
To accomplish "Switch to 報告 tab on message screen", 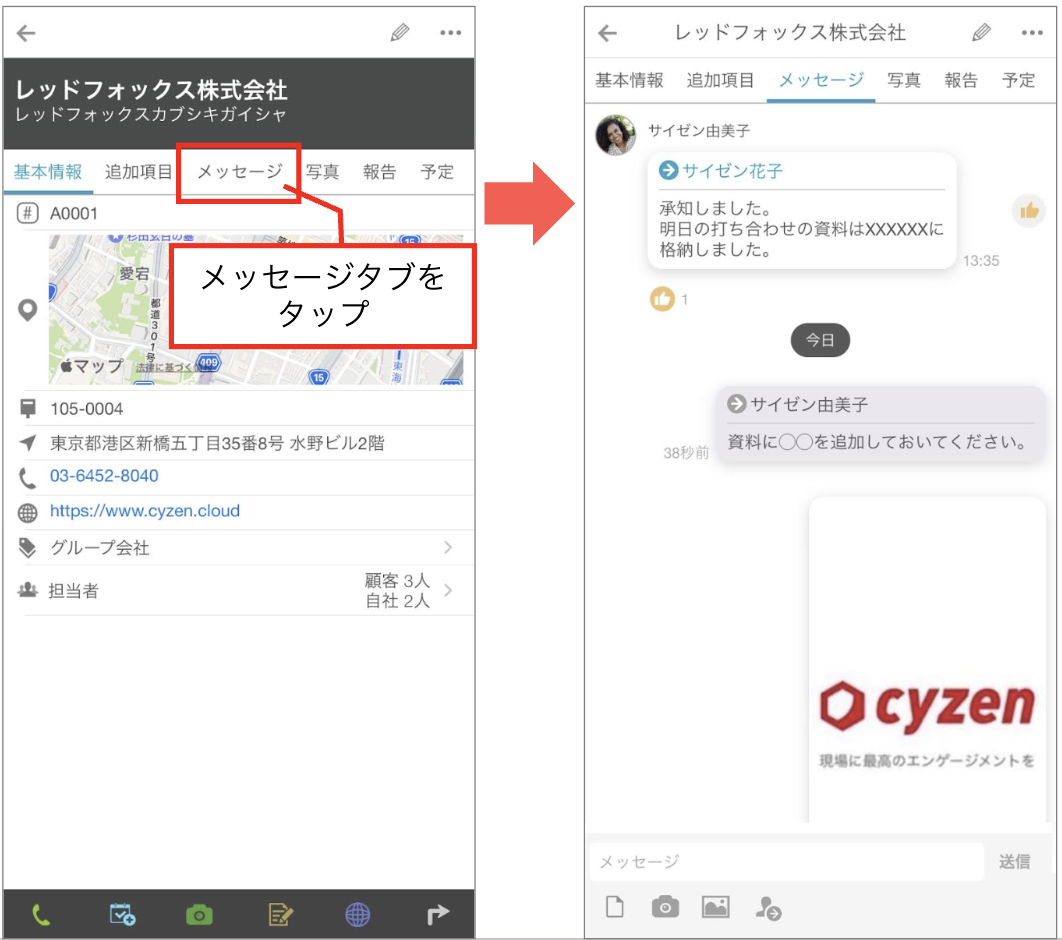I will point(960,81).
